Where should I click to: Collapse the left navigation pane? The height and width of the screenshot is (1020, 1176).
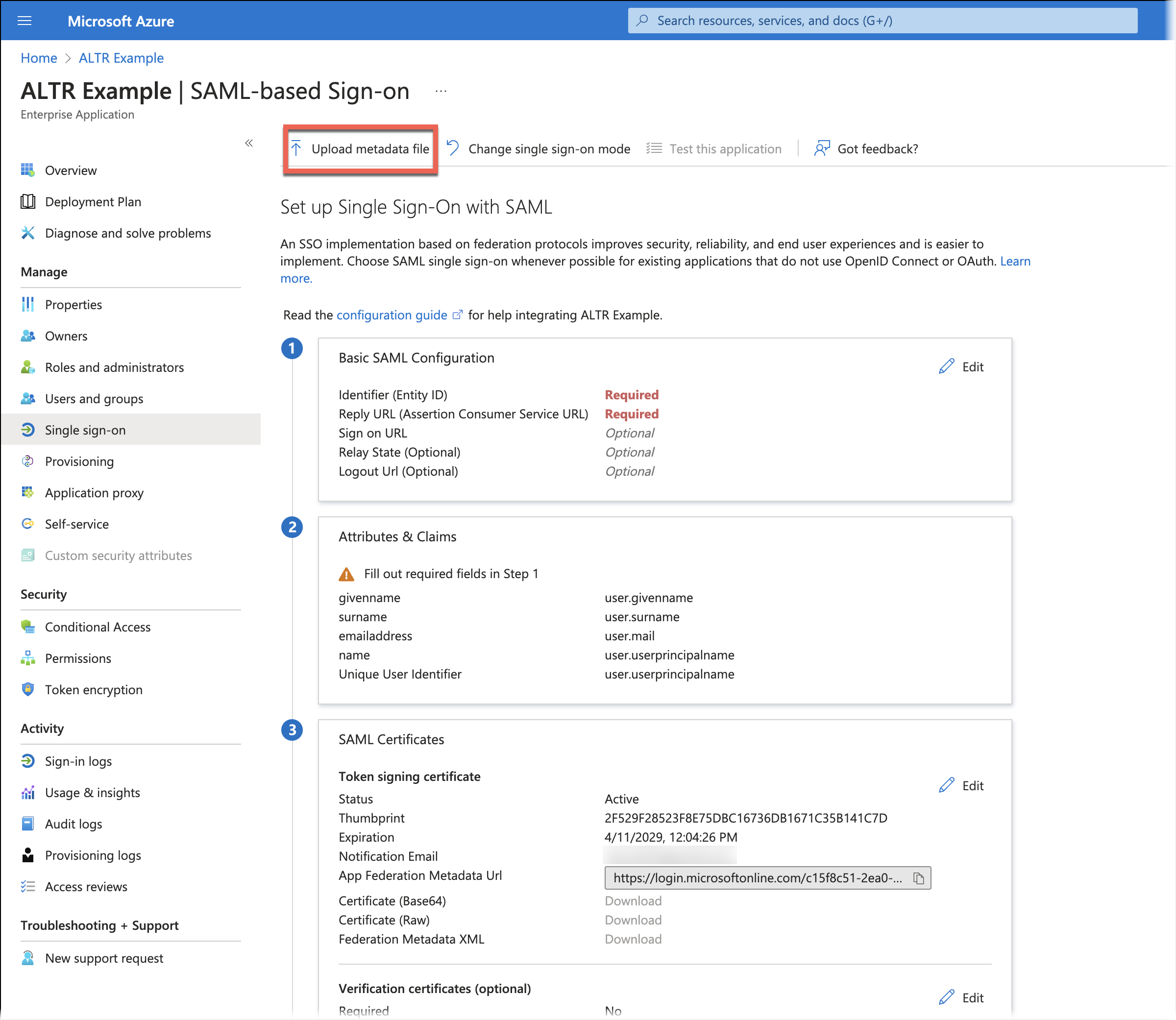coord(249,143)
